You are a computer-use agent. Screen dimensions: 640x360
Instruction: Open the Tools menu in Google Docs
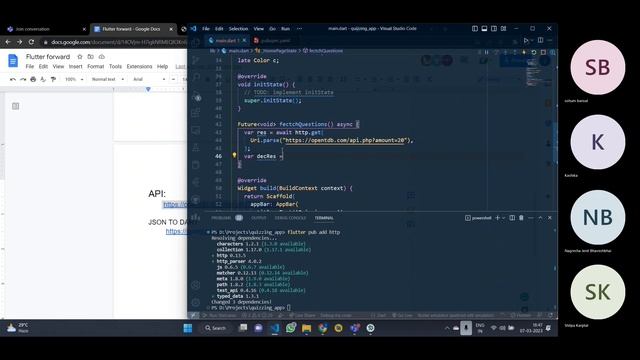click(x=115, y=67)
